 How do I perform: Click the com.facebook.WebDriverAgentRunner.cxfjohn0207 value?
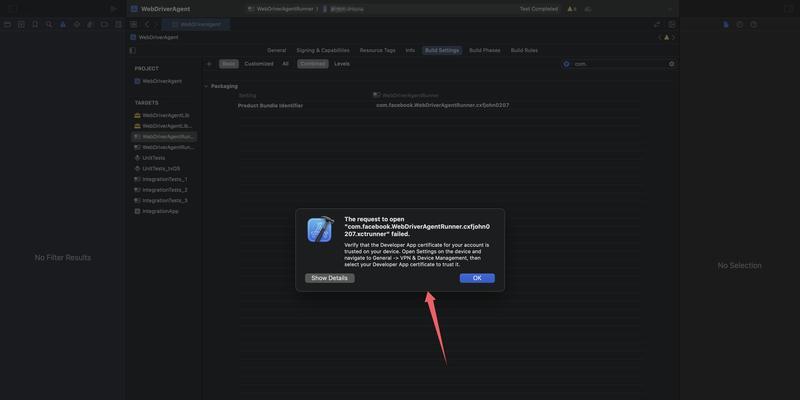pyautogui.click(x=442, y=105)
